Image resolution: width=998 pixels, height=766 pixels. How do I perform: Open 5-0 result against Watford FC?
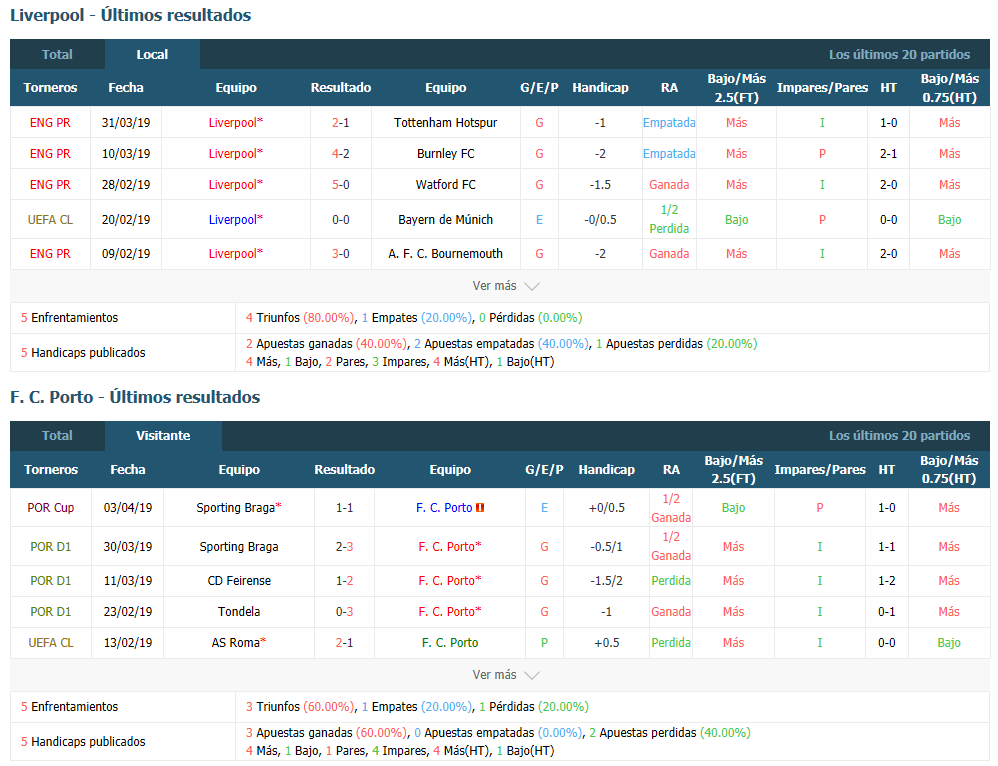tap(341, 185)
